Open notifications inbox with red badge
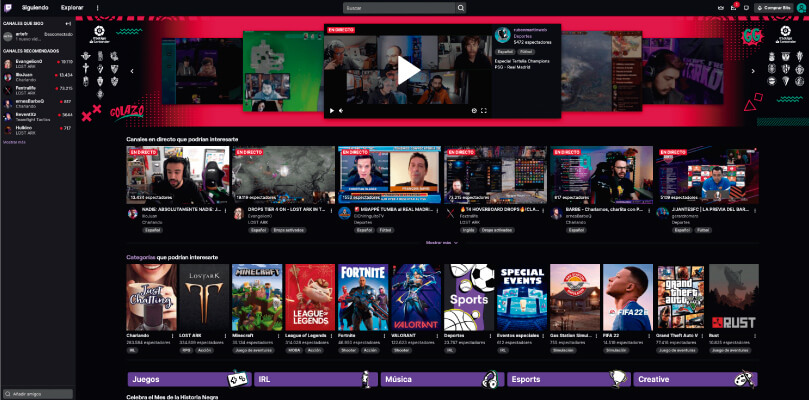809x400 pixels. point(734,8)
